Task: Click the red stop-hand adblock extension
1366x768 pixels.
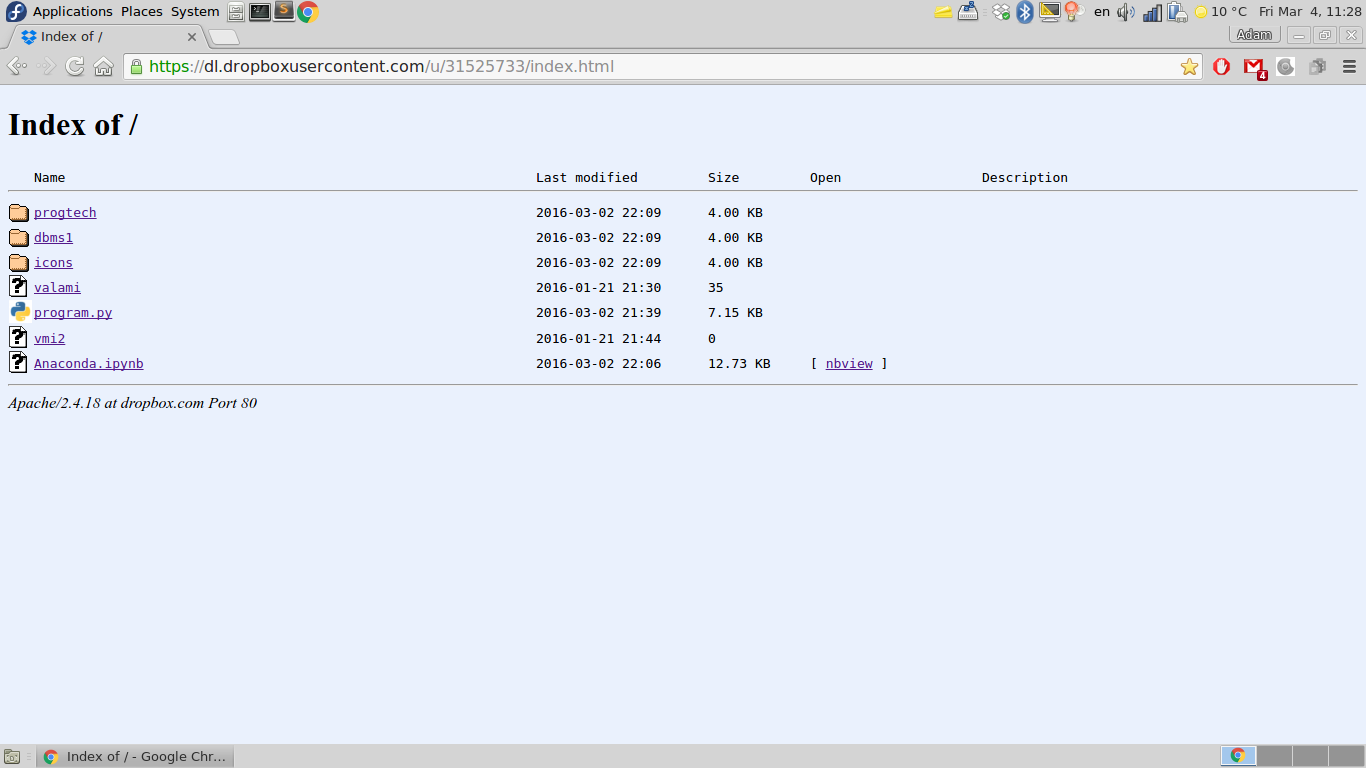Action: 1221,67
